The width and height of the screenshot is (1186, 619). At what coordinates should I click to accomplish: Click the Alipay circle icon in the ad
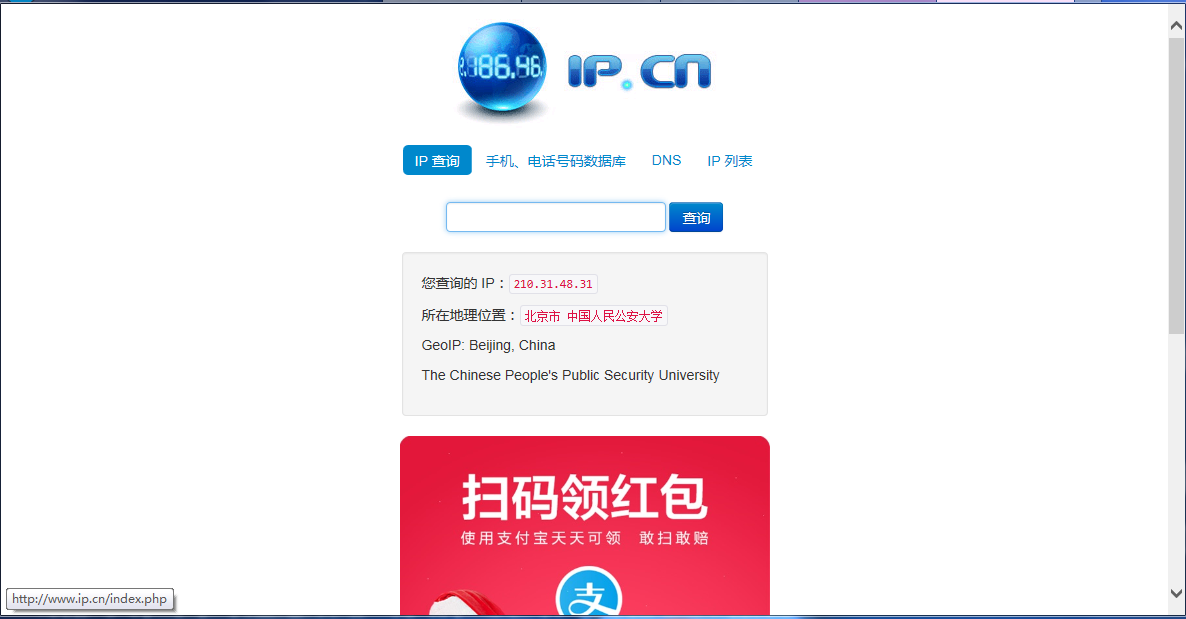[588, 592]
